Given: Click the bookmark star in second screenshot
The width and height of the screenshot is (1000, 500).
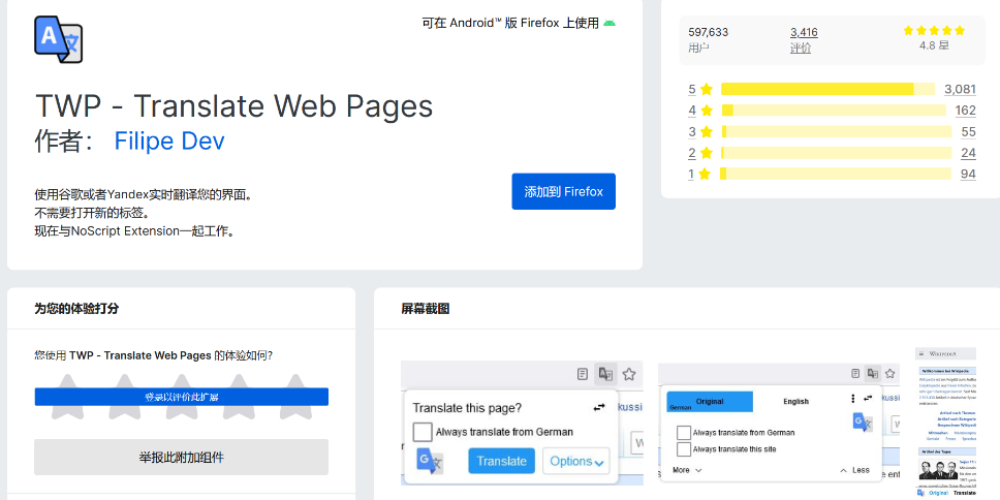Looking at the screenshot, I should pos(890,374).
